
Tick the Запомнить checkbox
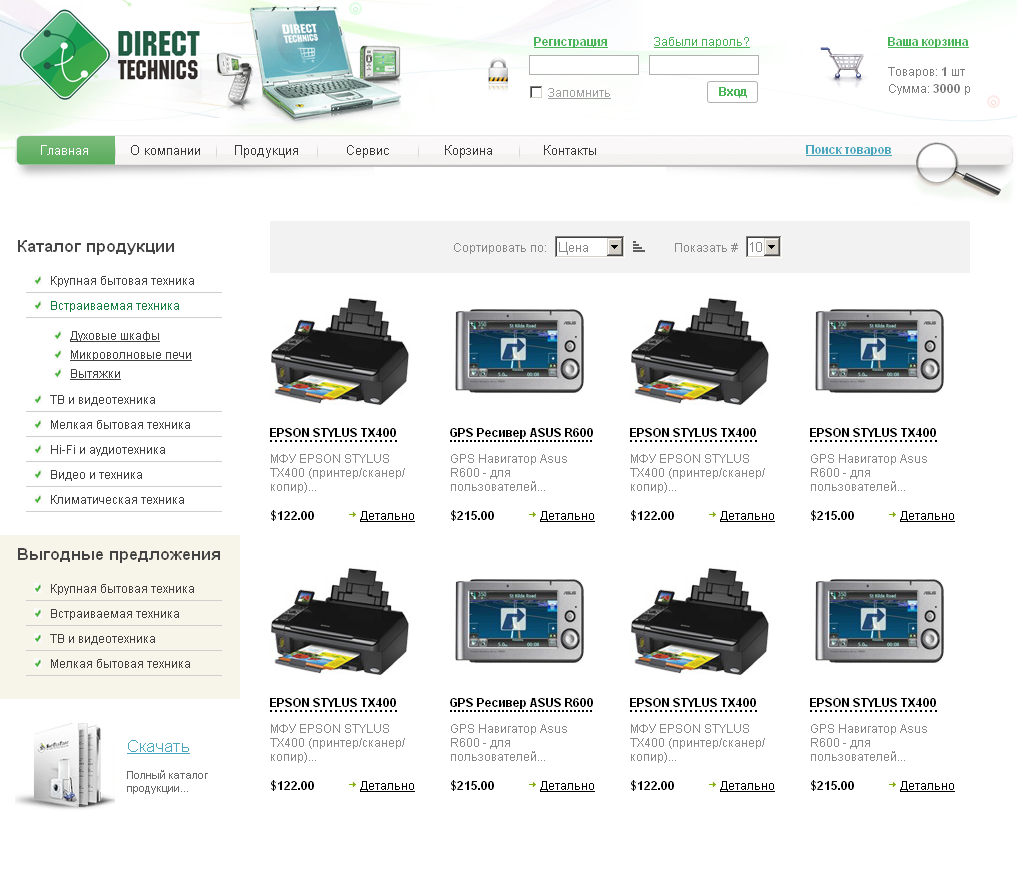click(536, 93)
